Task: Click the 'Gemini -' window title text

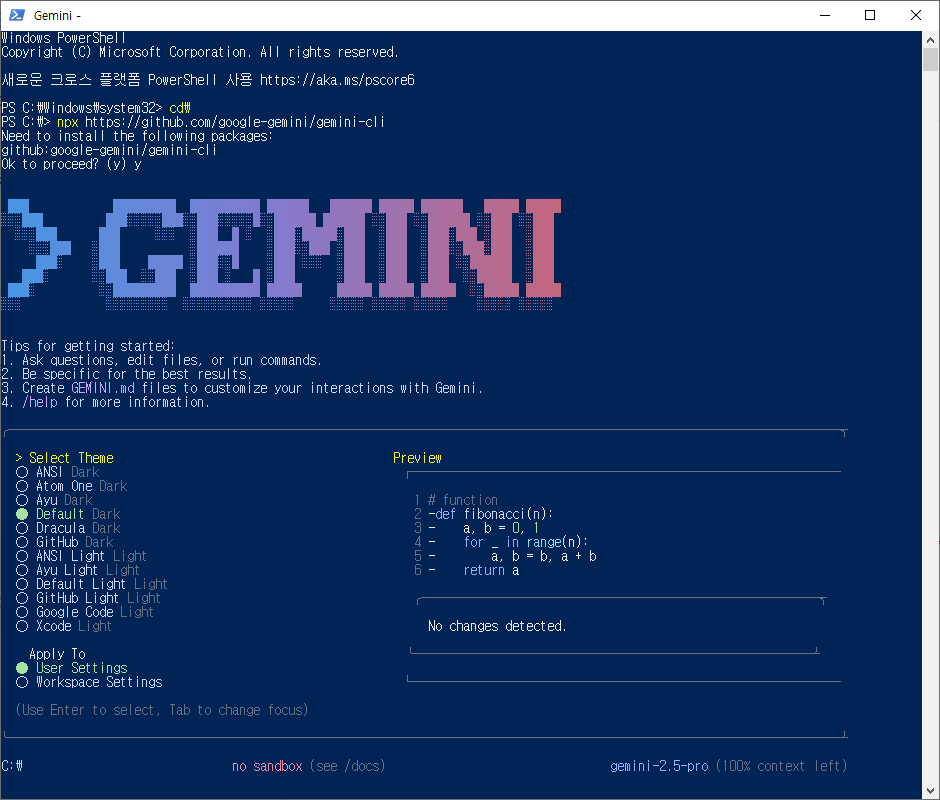Action: [x=57, y=16]
